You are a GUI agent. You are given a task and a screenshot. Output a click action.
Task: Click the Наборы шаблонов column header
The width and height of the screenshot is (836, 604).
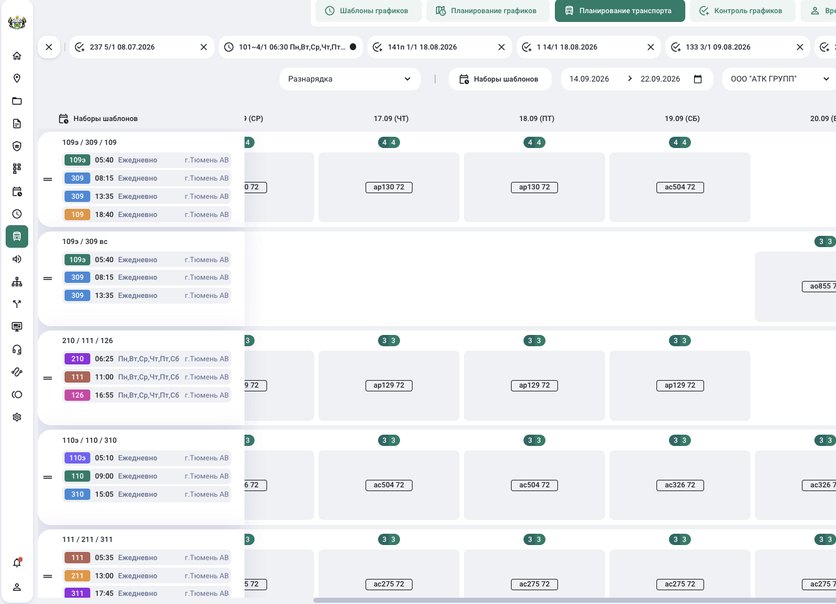point(98,118)
